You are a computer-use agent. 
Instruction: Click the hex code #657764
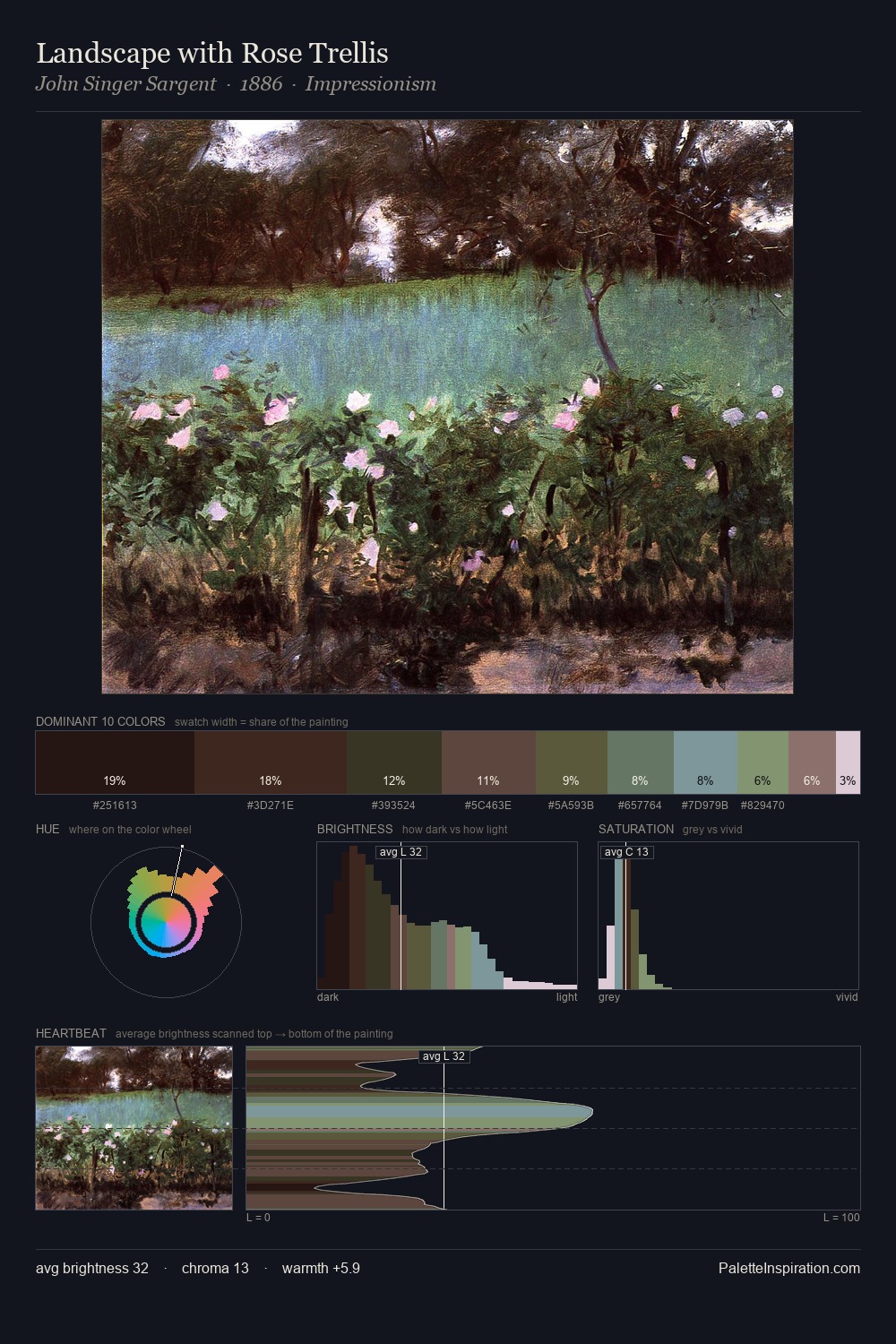point(640,806)
